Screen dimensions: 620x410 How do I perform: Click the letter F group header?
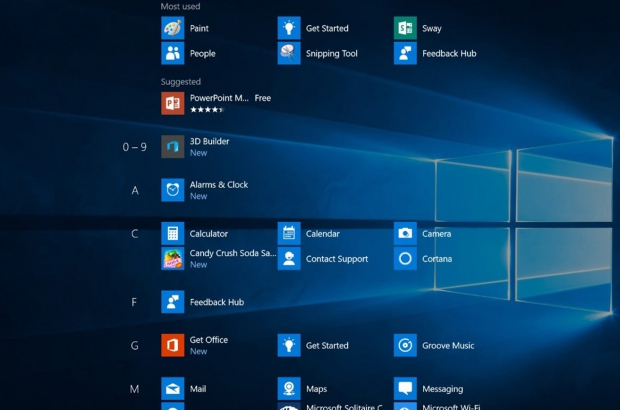click(134, 302)
